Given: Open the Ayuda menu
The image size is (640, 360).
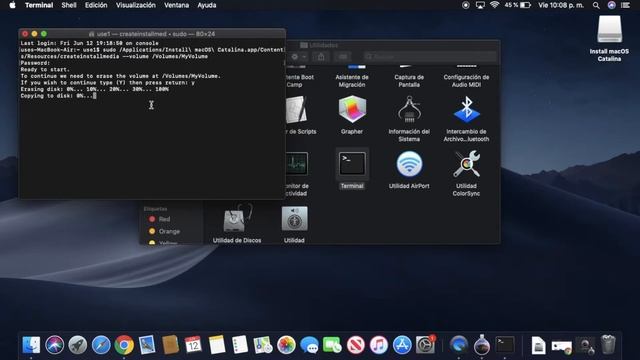Looking at the screenshot, I should 207,5.
